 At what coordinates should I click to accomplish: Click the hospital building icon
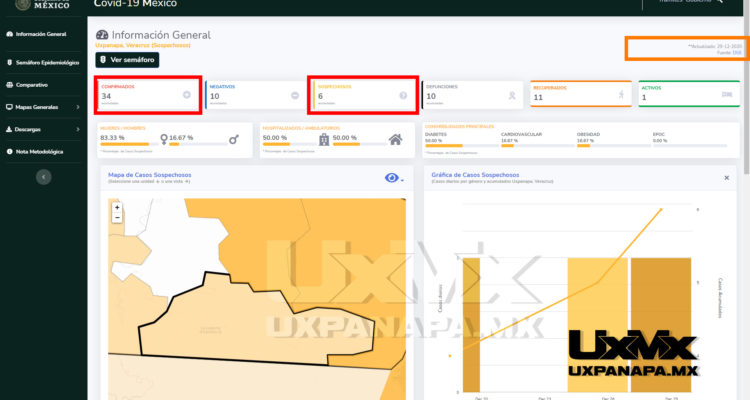pos(324,139)
